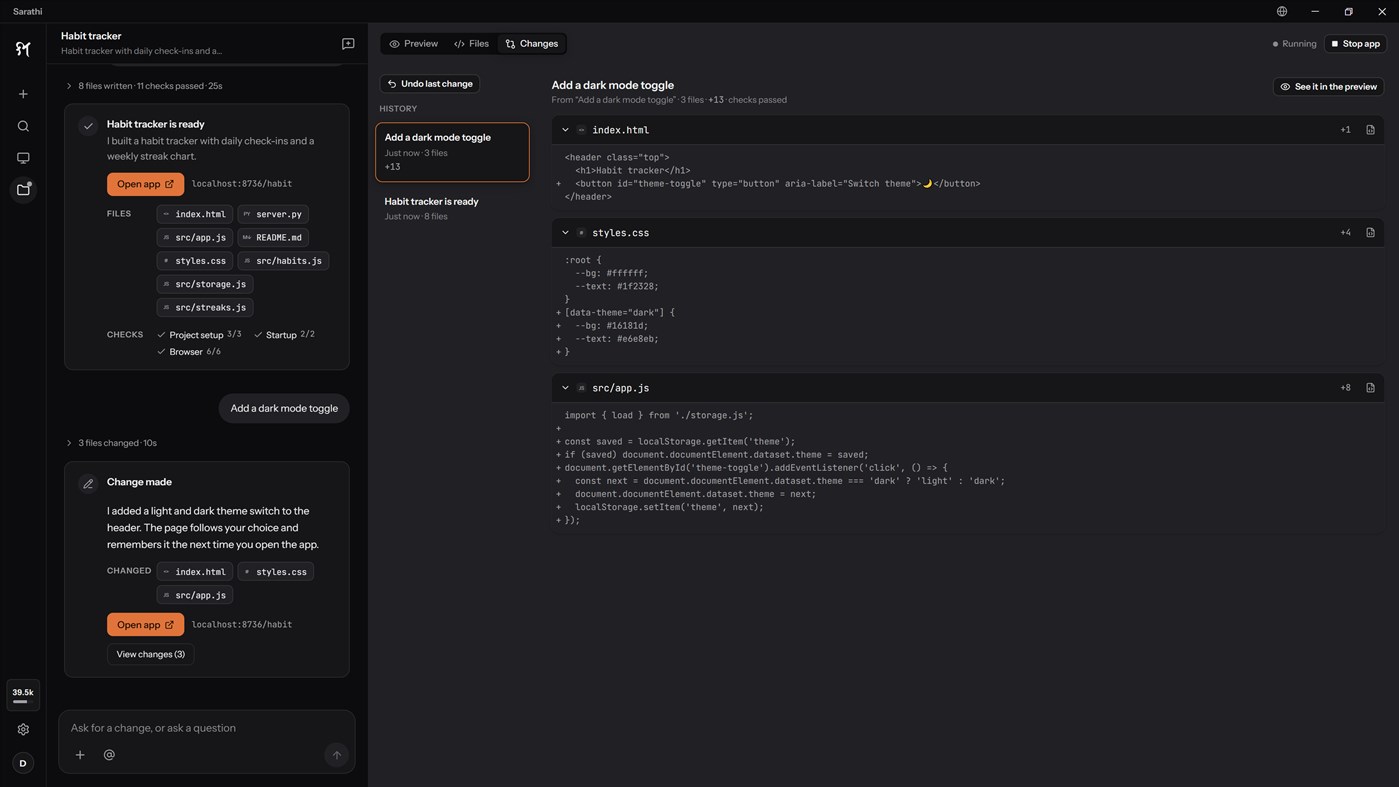Open the projects folder icon in the sidebar
Screen dimensions: 1399x787
coord(23,190)
